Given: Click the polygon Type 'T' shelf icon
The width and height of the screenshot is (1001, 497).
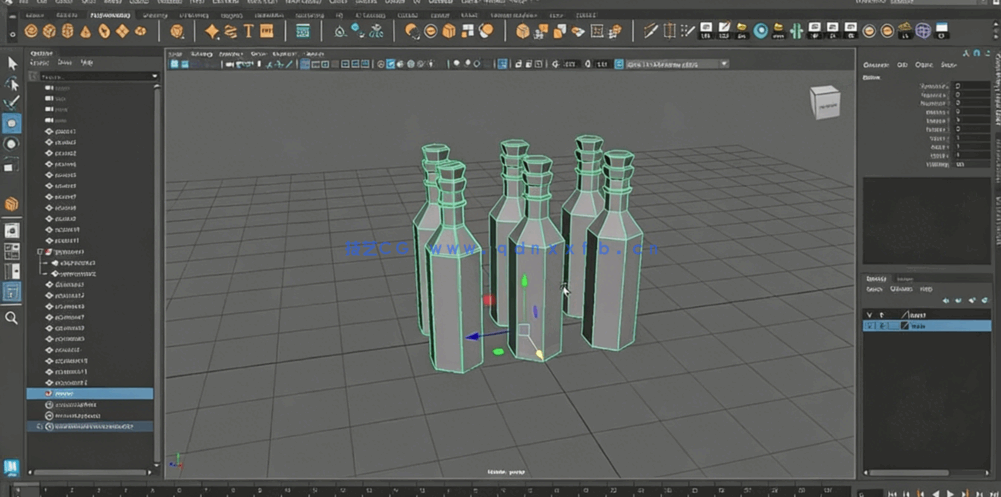Looking at the screenshot, I should click(x=249, y=31).
